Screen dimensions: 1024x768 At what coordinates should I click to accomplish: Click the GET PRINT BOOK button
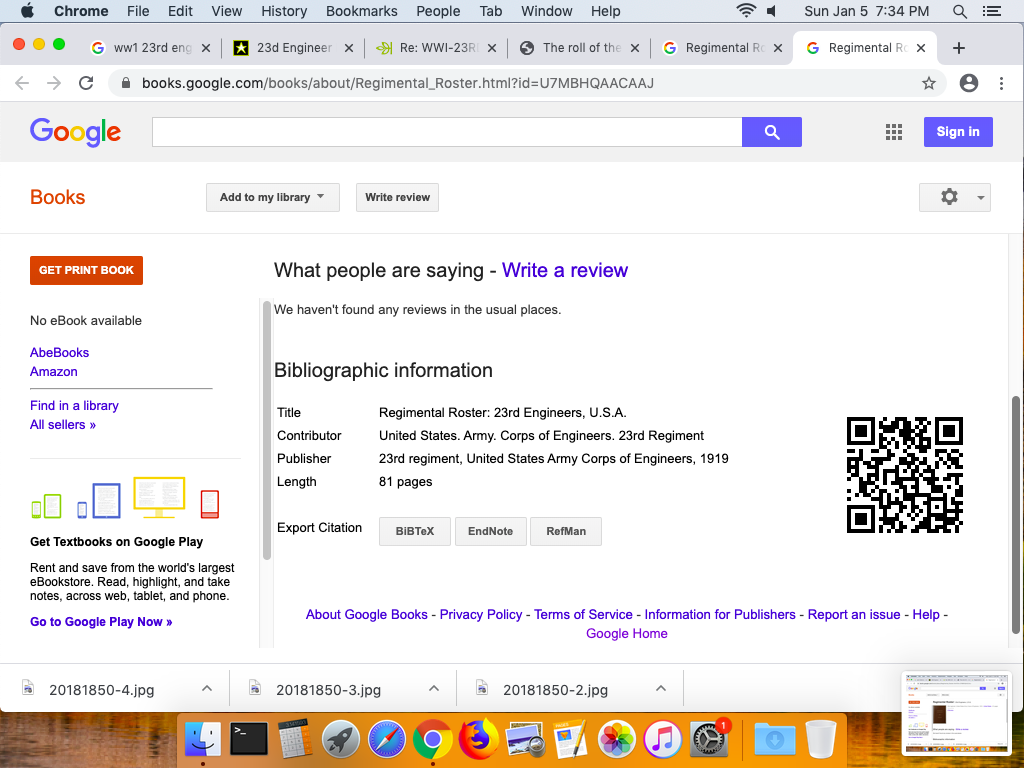pyautogui.click(x=86, y=270)
